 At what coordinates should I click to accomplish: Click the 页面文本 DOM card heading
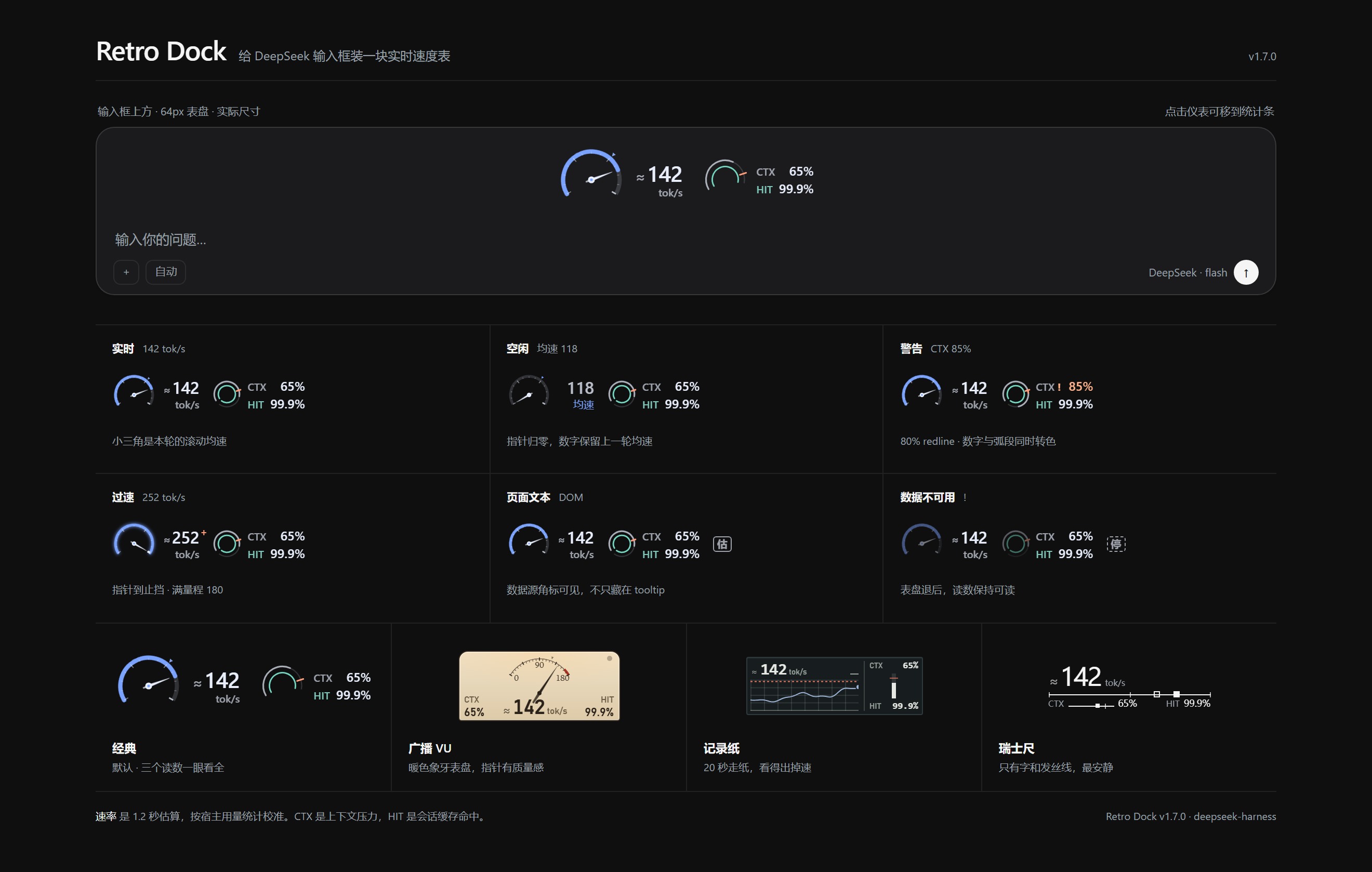pos(544,497)
